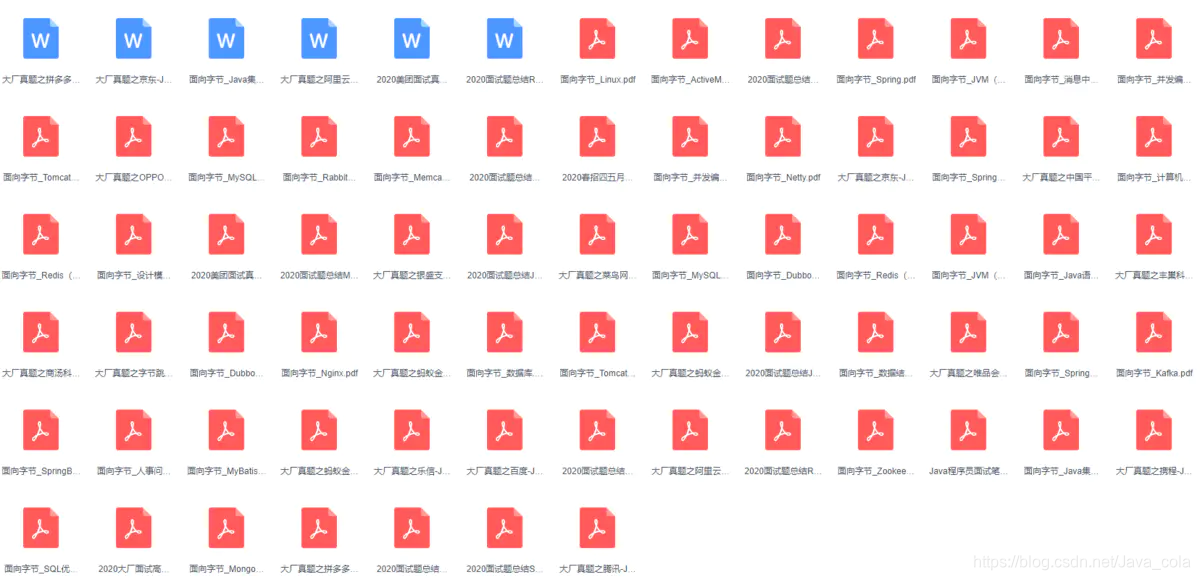
Task: Click the file name 面向字节_Zookee
Action: tap(876, 471)
